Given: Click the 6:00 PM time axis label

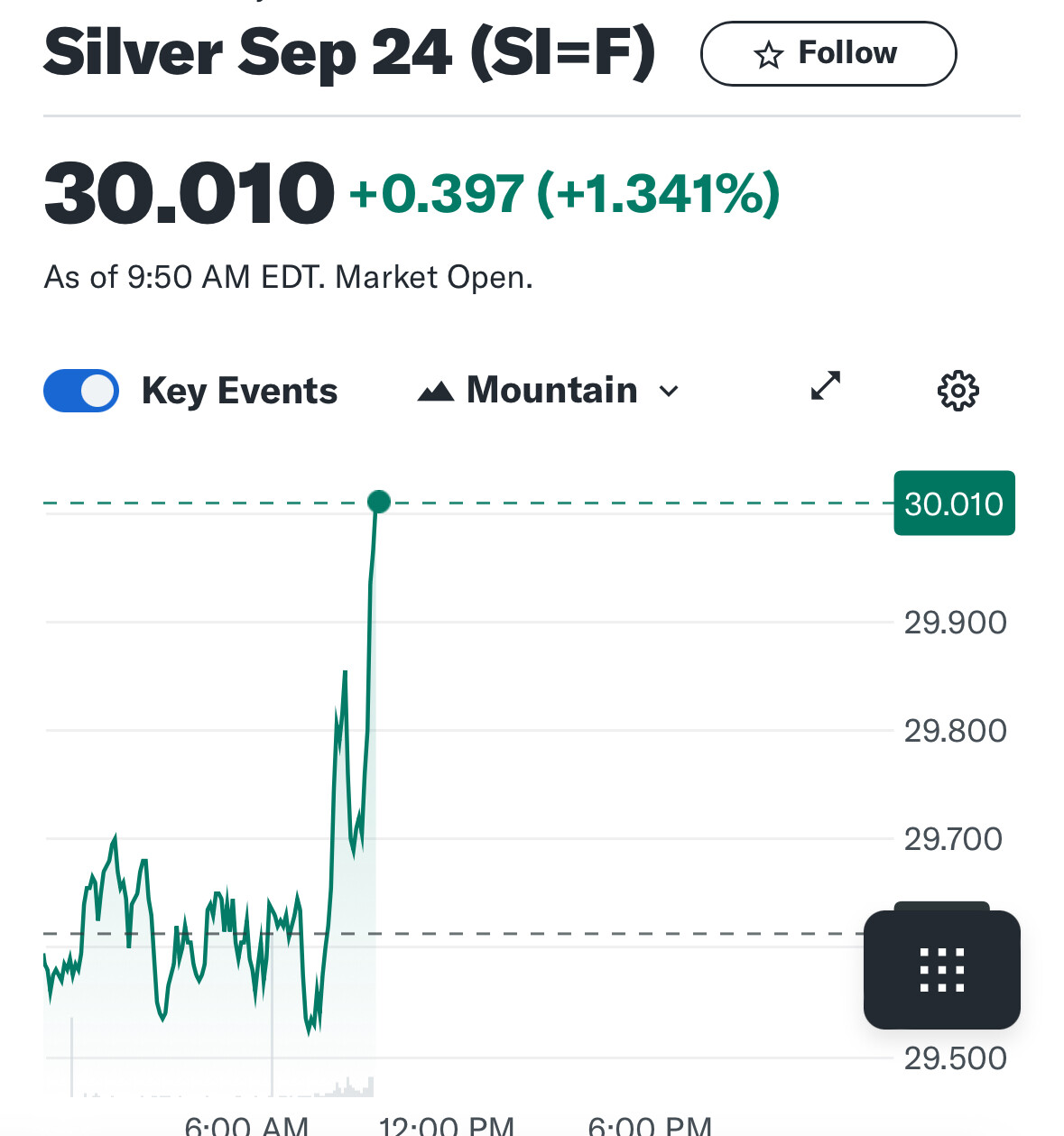Looking at the screenshot, I should point(650,1125).
